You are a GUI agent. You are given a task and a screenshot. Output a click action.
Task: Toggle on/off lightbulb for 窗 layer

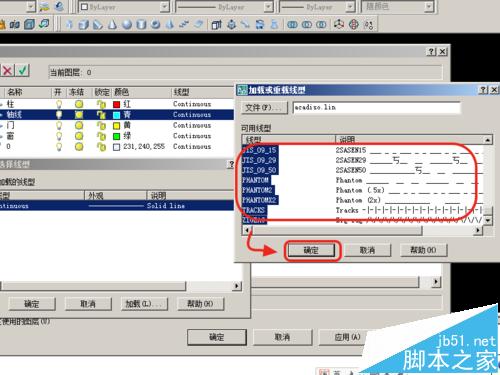pos(59,136)
